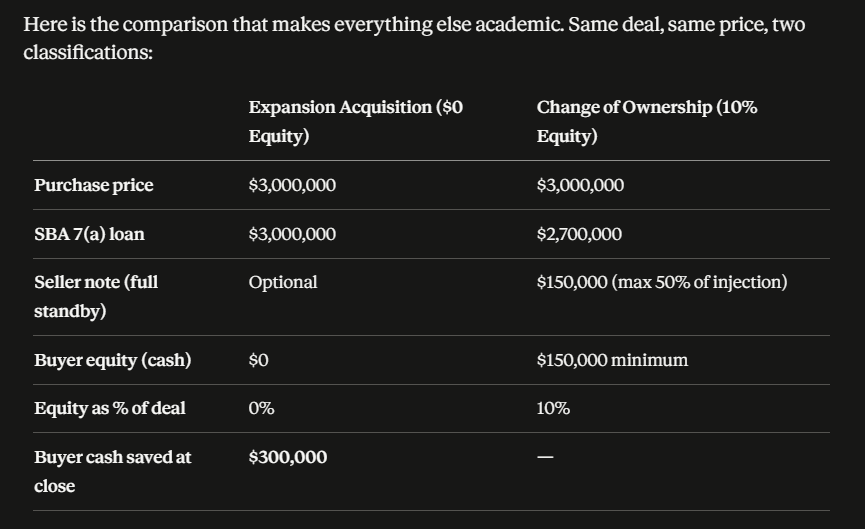The width and height of the screenshot is (865, 529).
Task: Click the "Buyer cash saved at close" label
Action: [112, 471]
